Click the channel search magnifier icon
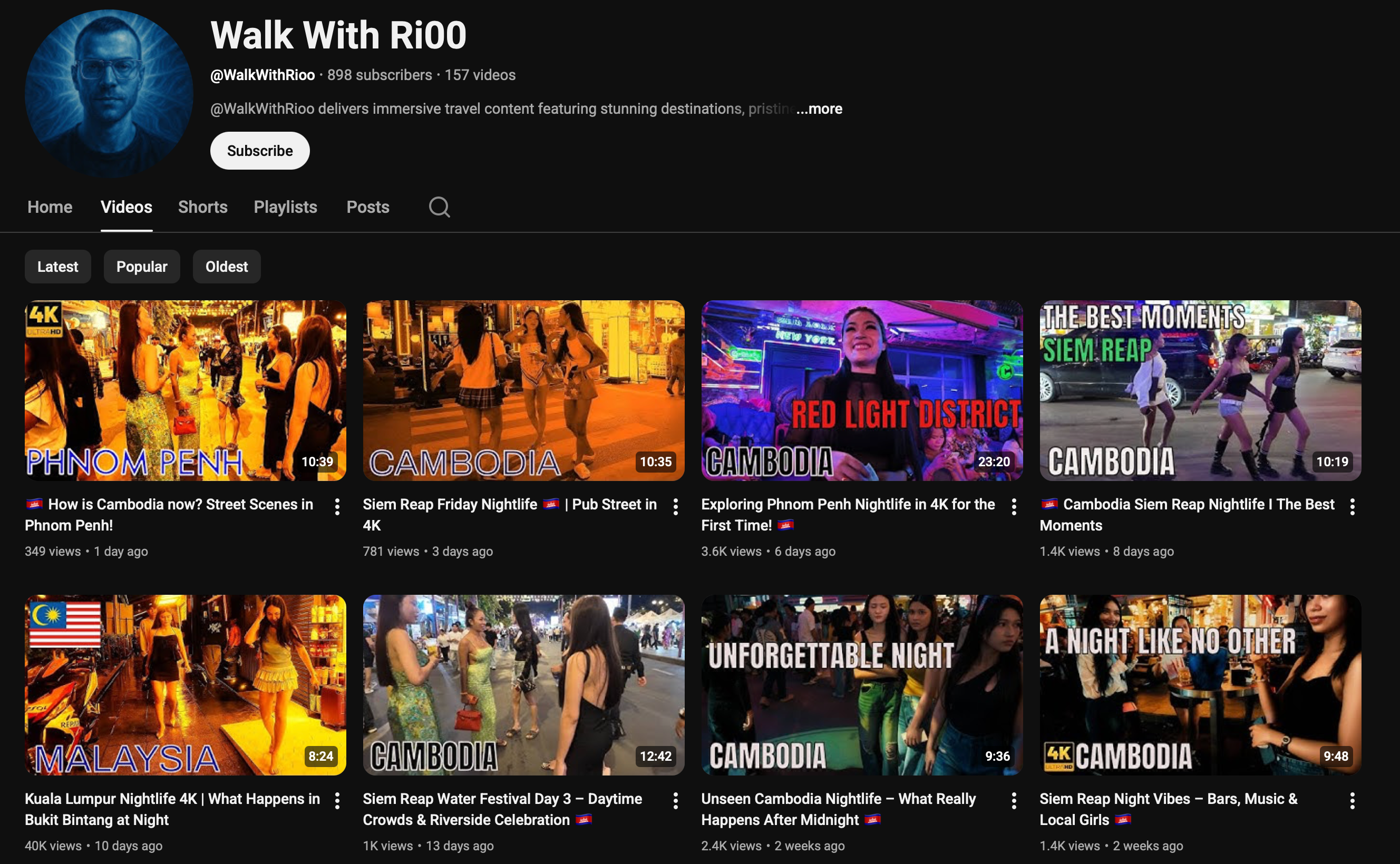Screen dimensions: 1400x864 point(439,207)
